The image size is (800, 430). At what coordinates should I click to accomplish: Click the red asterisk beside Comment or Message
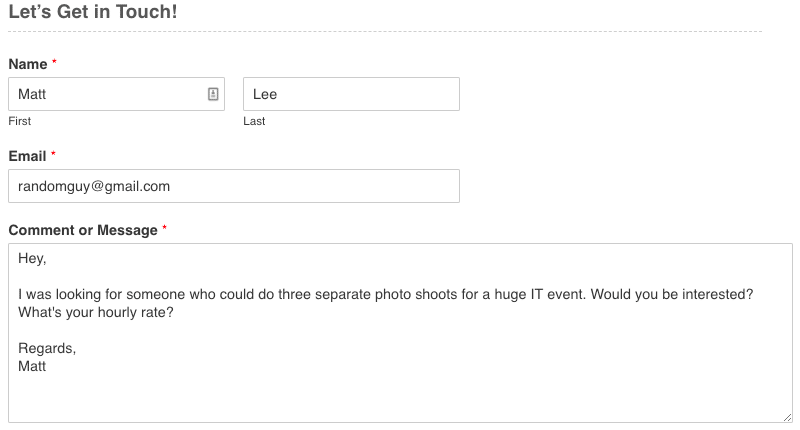(x=164, y=227)
